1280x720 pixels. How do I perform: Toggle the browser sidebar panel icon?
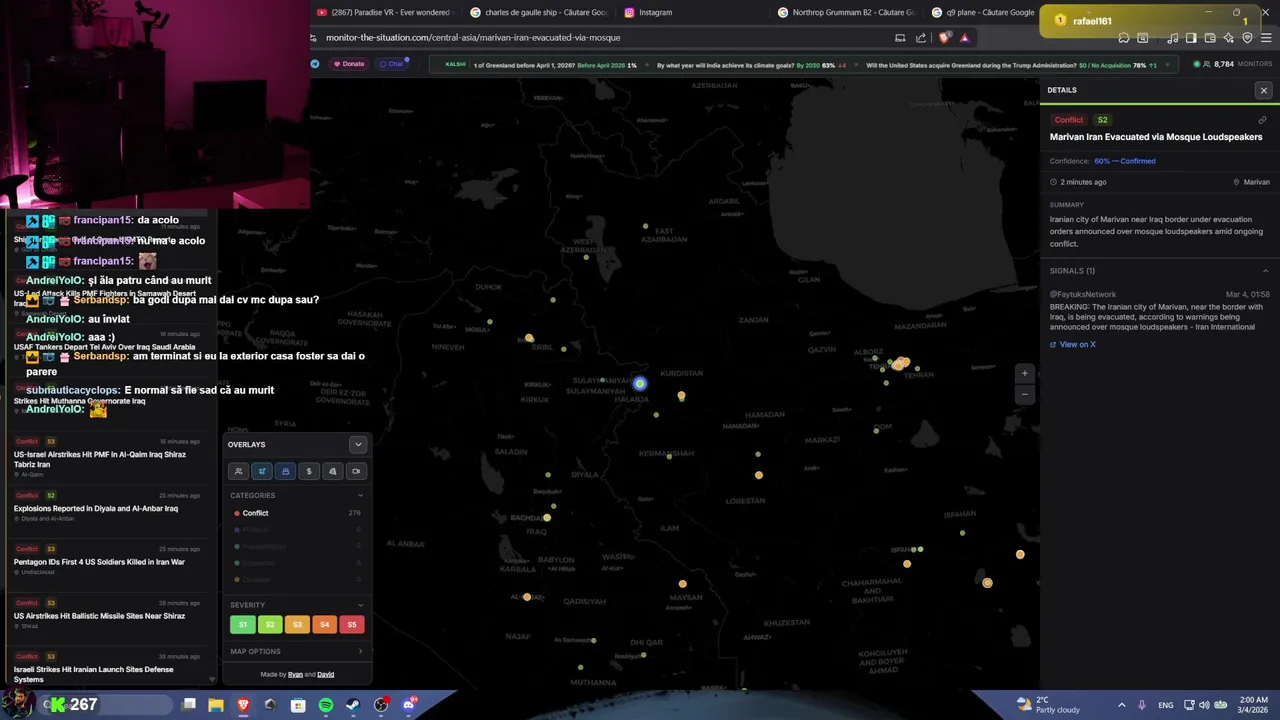(1191, 38)
